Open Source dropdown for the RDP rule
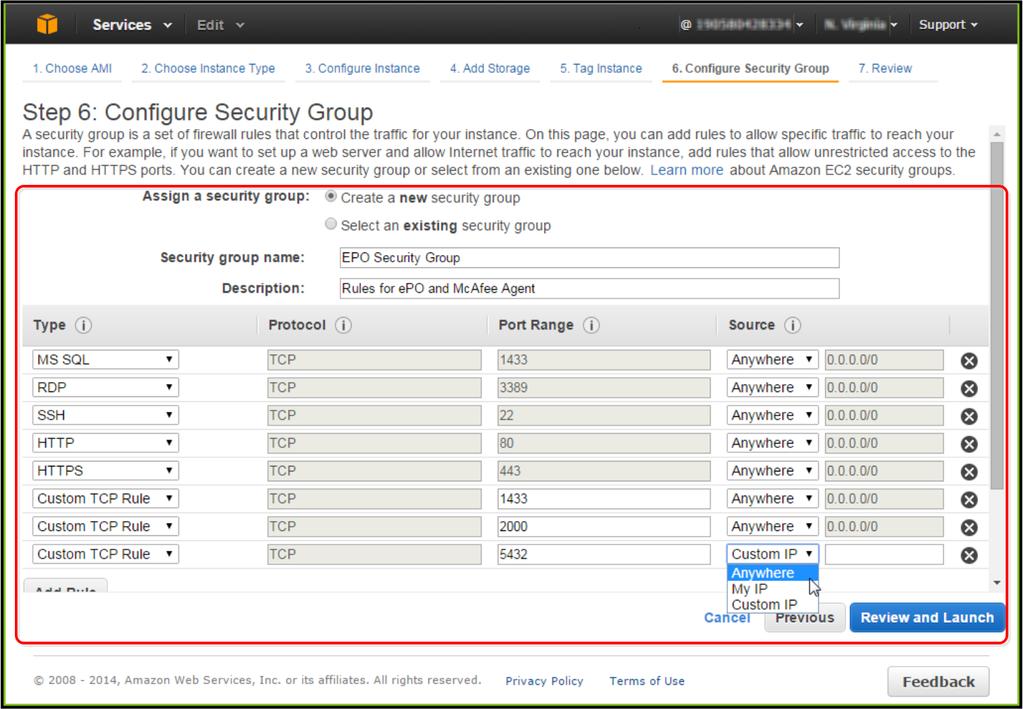 (772, 387)
